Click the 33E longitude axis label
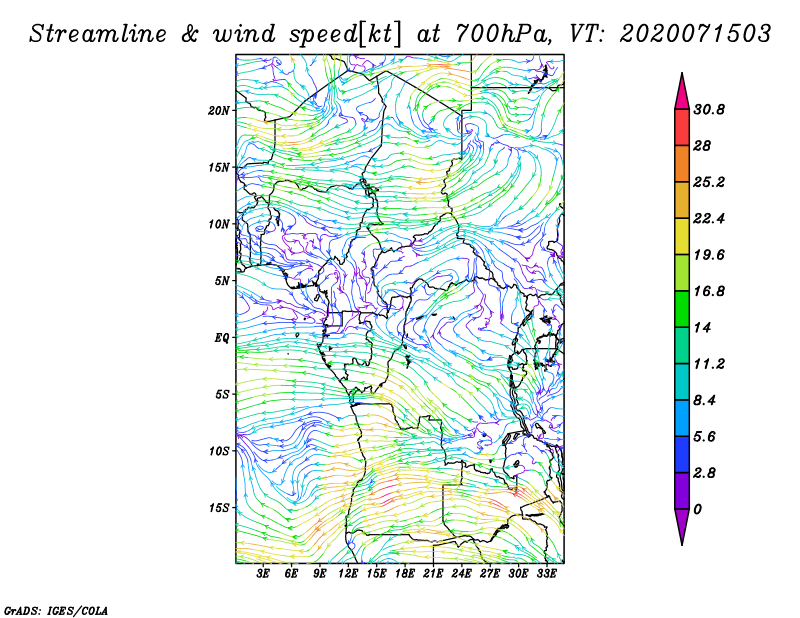800x618 pixels. point(546,574)
